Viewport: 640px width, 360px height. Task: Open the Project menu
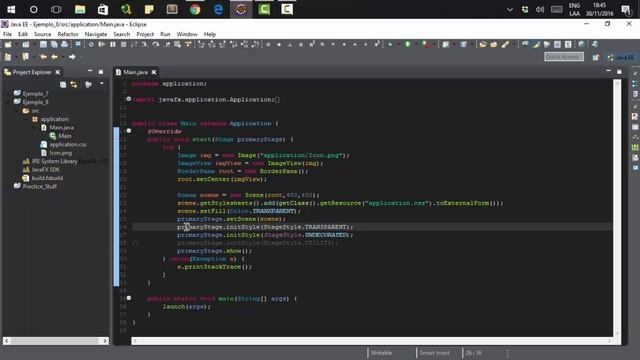(145, 34)
